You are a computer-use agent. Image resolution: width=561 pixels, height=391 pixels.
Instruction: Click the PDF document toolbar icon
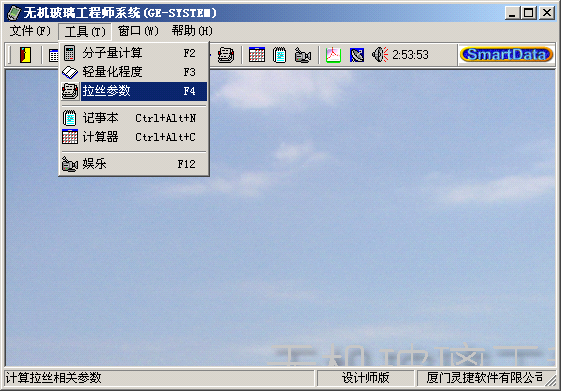[x=333, y=55]
